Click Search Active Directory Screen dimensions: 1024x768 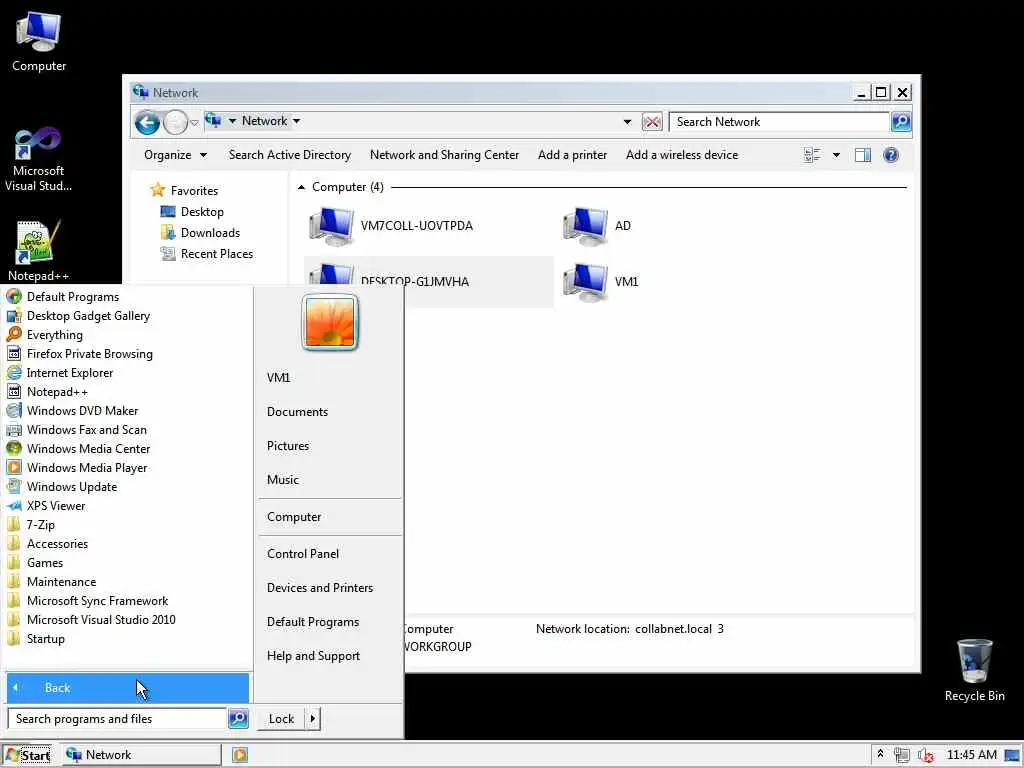(290, 155)
